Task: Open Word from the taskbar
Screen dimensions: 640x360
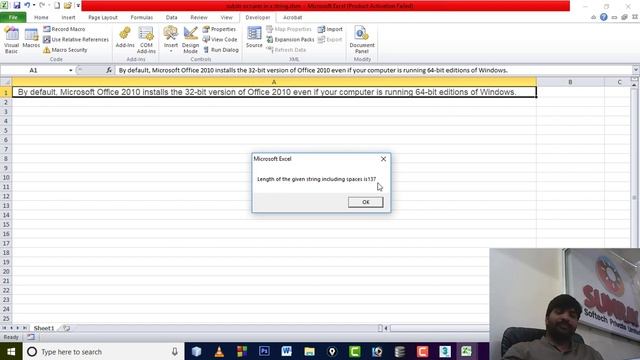Action: point(287,351)
